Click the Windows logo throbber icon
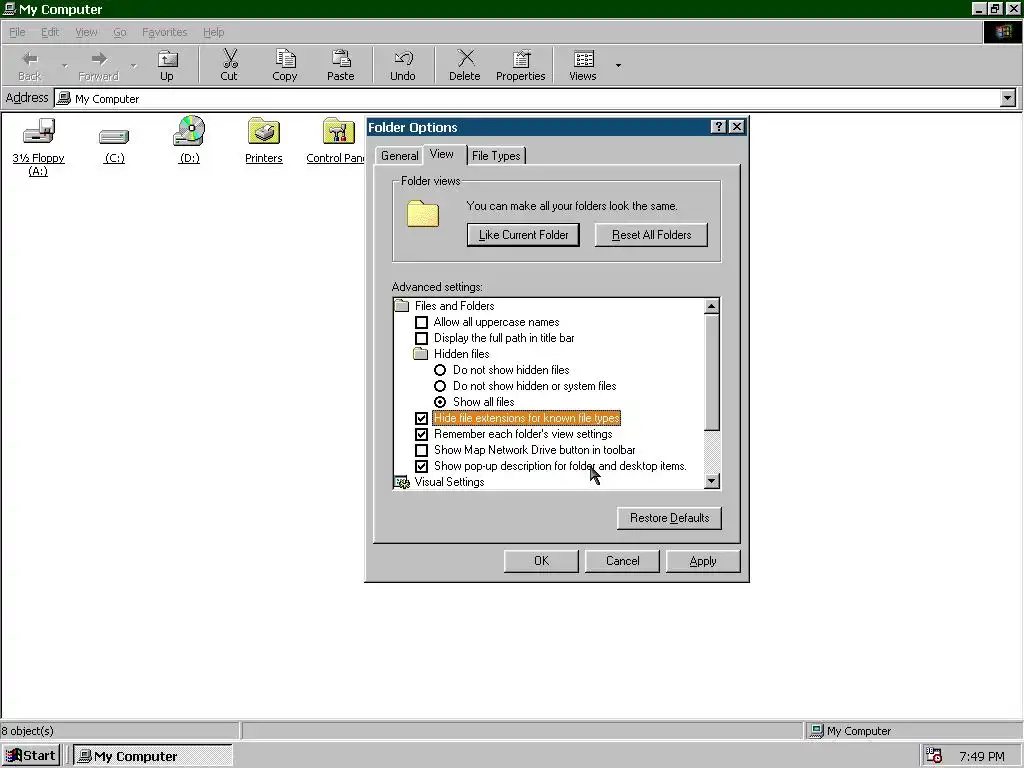The height and width of the screenshot is (768, 1024). point(1002,32)
